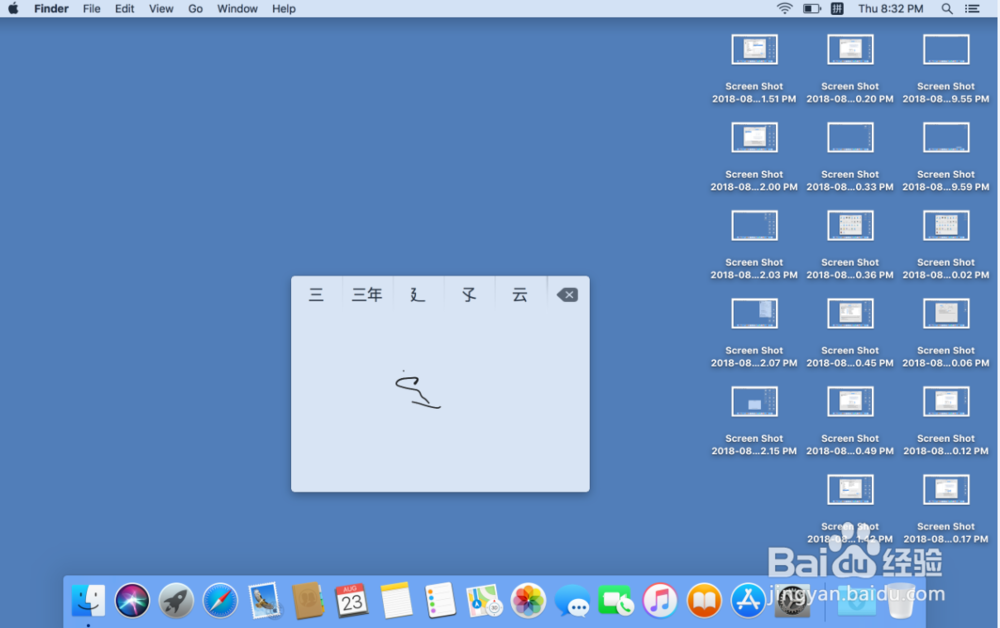1000x628 pixels.
Task: Open the View menu
Action: (x=161, y=8)
